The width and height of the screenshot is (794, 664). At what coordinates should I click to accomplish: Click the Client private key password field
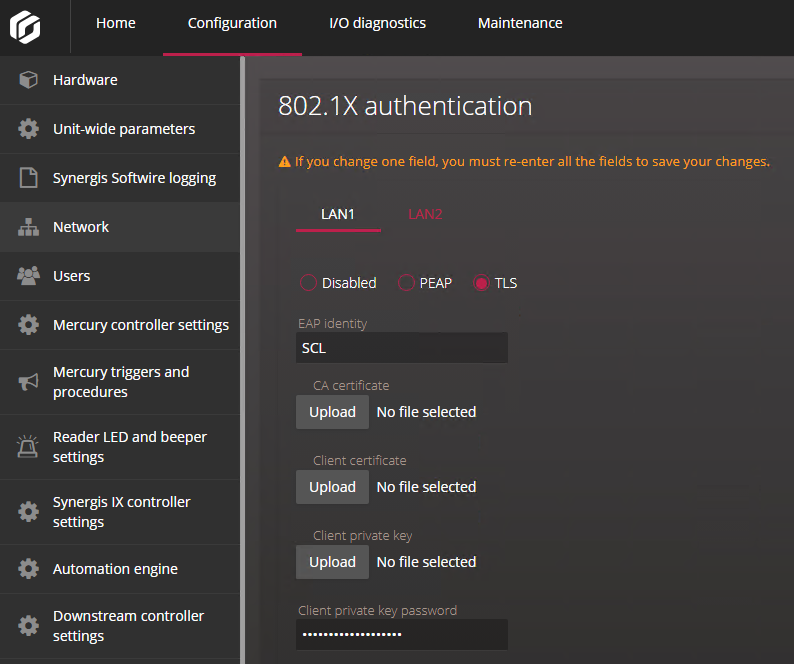pyautogui.click(x=402, y=634)
